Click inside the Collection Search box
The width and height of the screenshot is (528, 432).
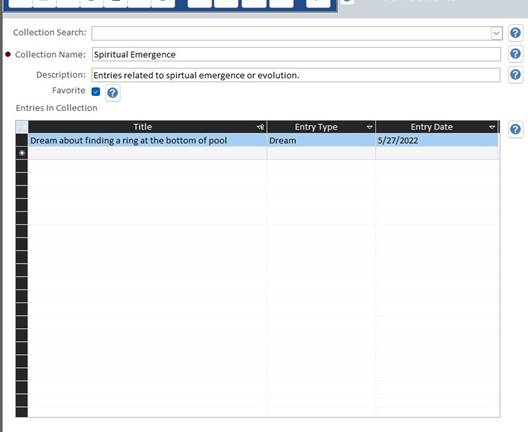[x=291, y=33]
